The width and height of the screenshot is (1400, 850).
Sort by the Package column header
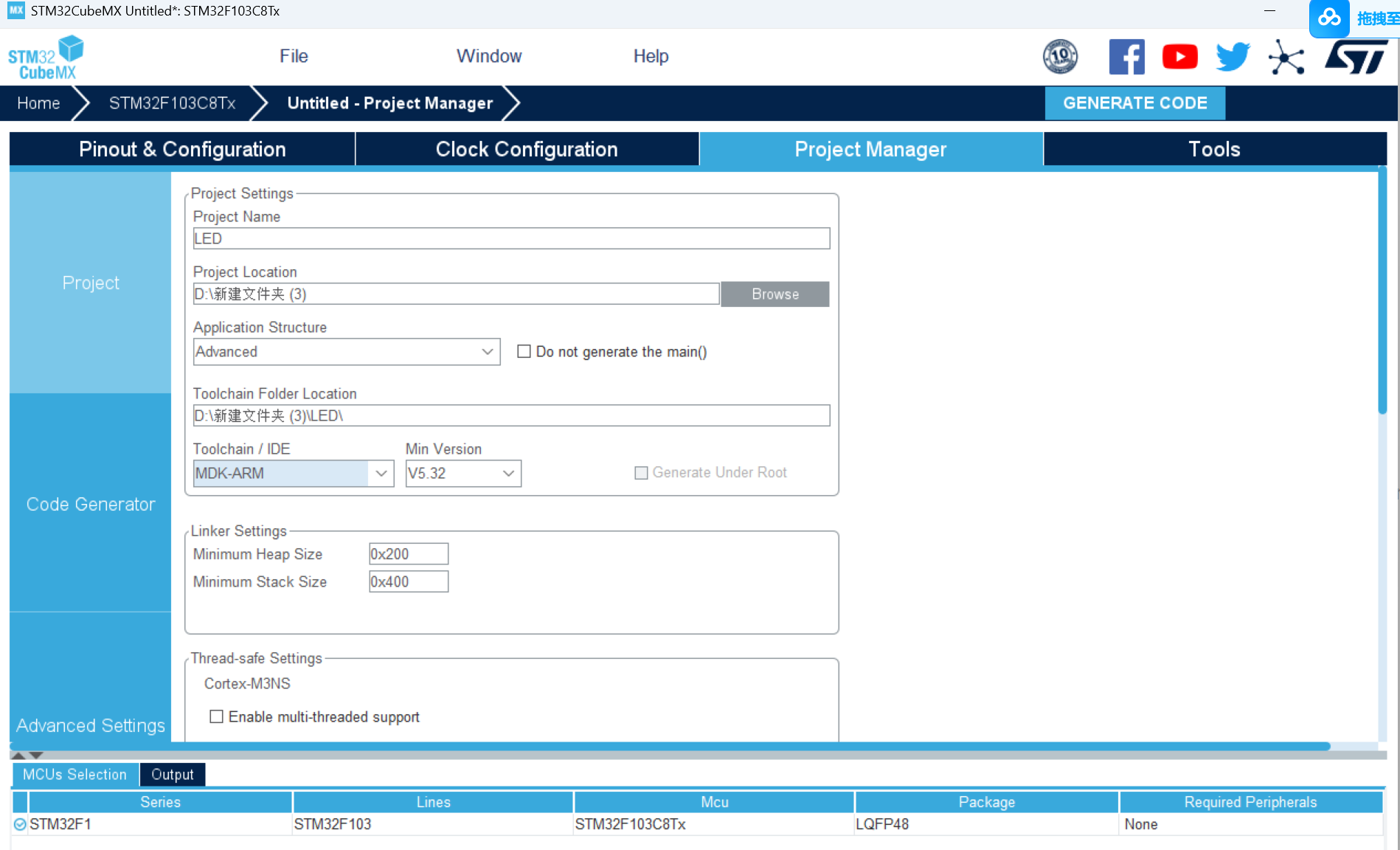click(987, 802)
